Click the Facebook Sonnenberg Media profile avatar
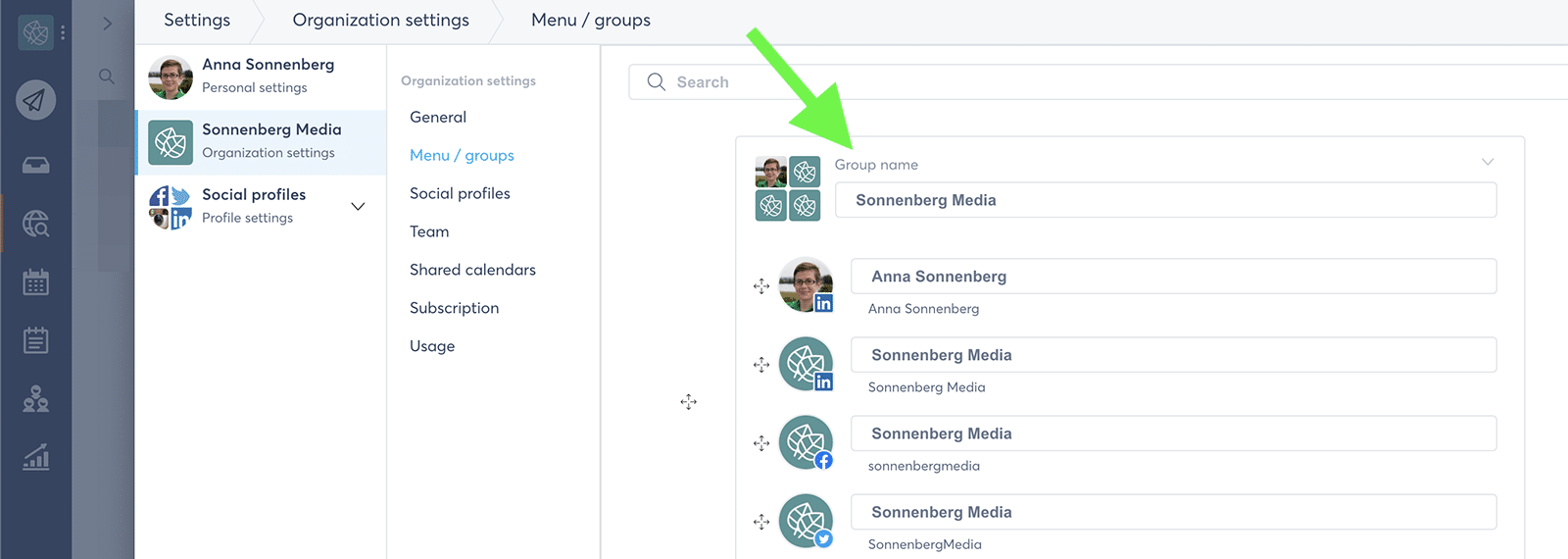This screenshot has width=1568, height=559. click(x=806, y=442)
